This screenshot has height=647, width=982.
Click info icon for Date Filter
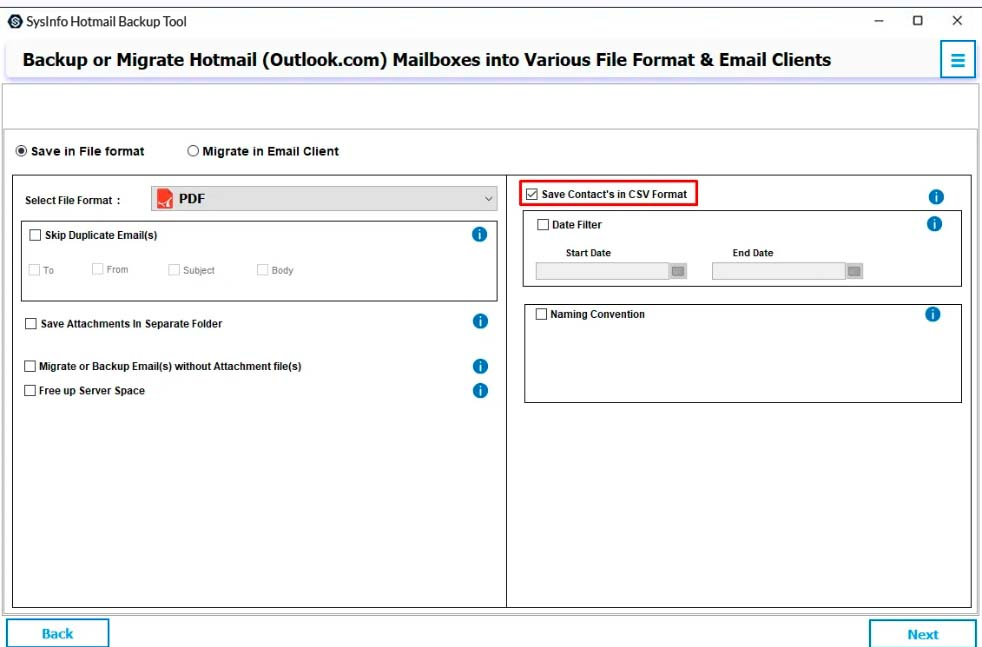[934, 224]
